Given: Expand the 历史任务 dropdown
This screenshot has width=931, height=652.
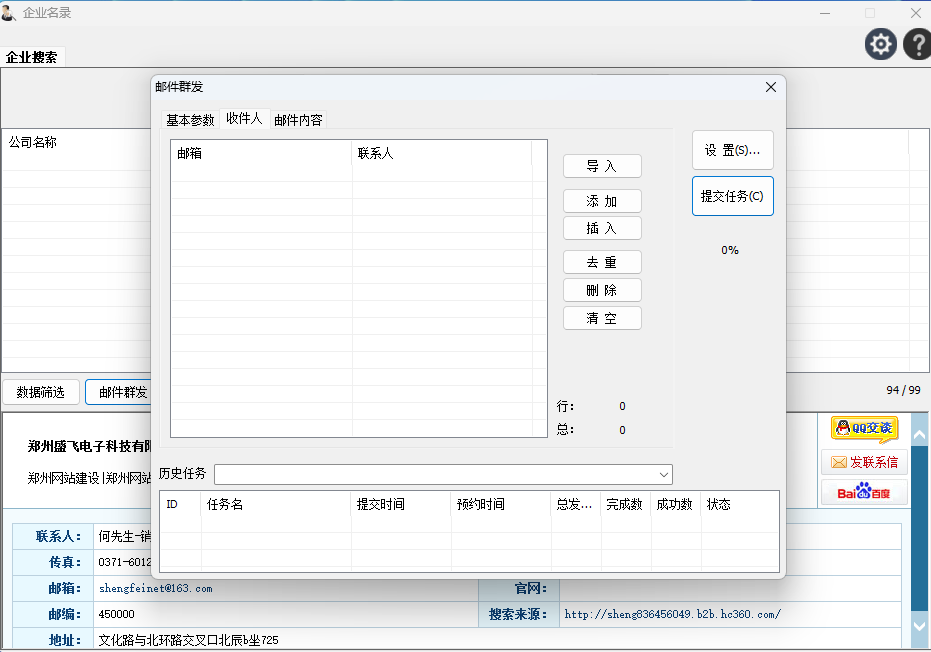Looking at the screenshot, I should [663, 474].
